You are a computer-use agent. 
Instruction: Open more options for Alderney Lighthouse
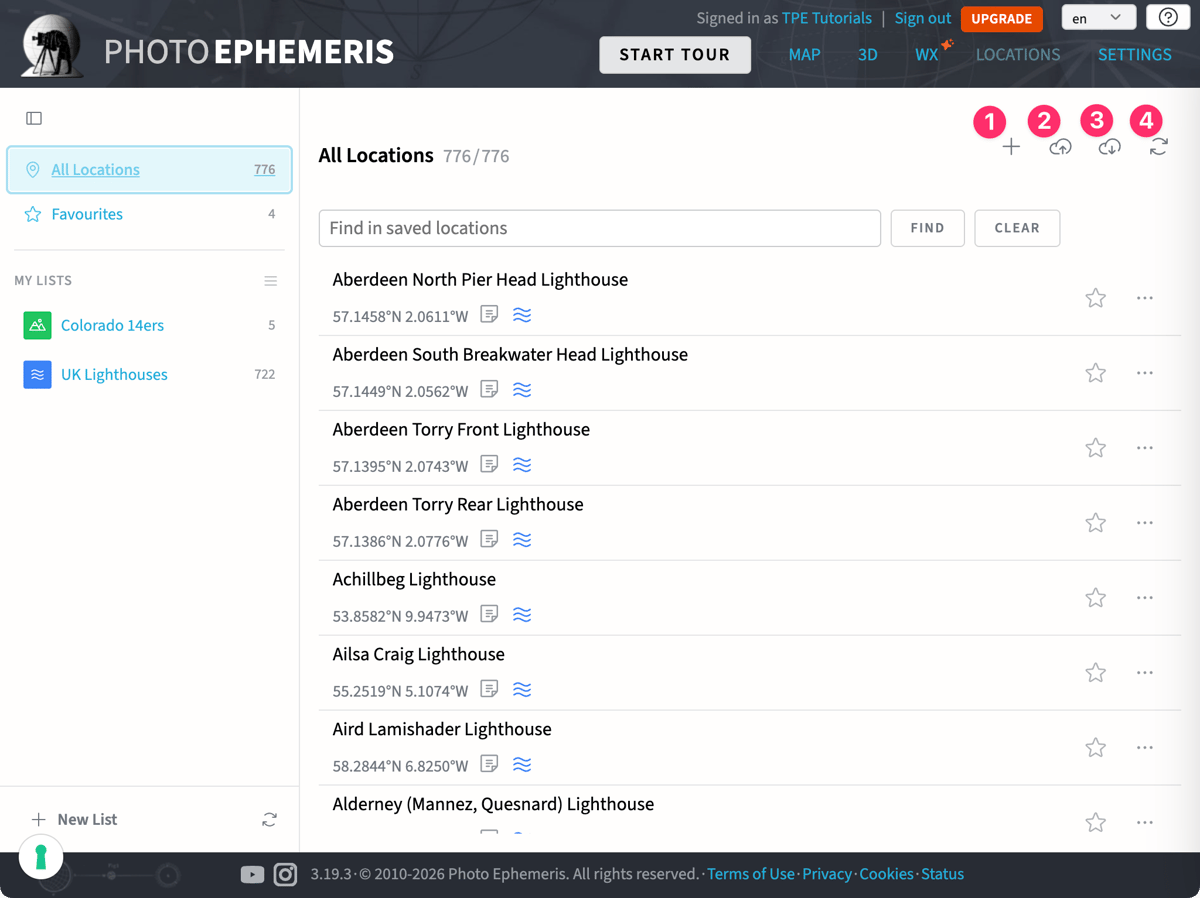pyautogui.click(x=1145, y=823)
